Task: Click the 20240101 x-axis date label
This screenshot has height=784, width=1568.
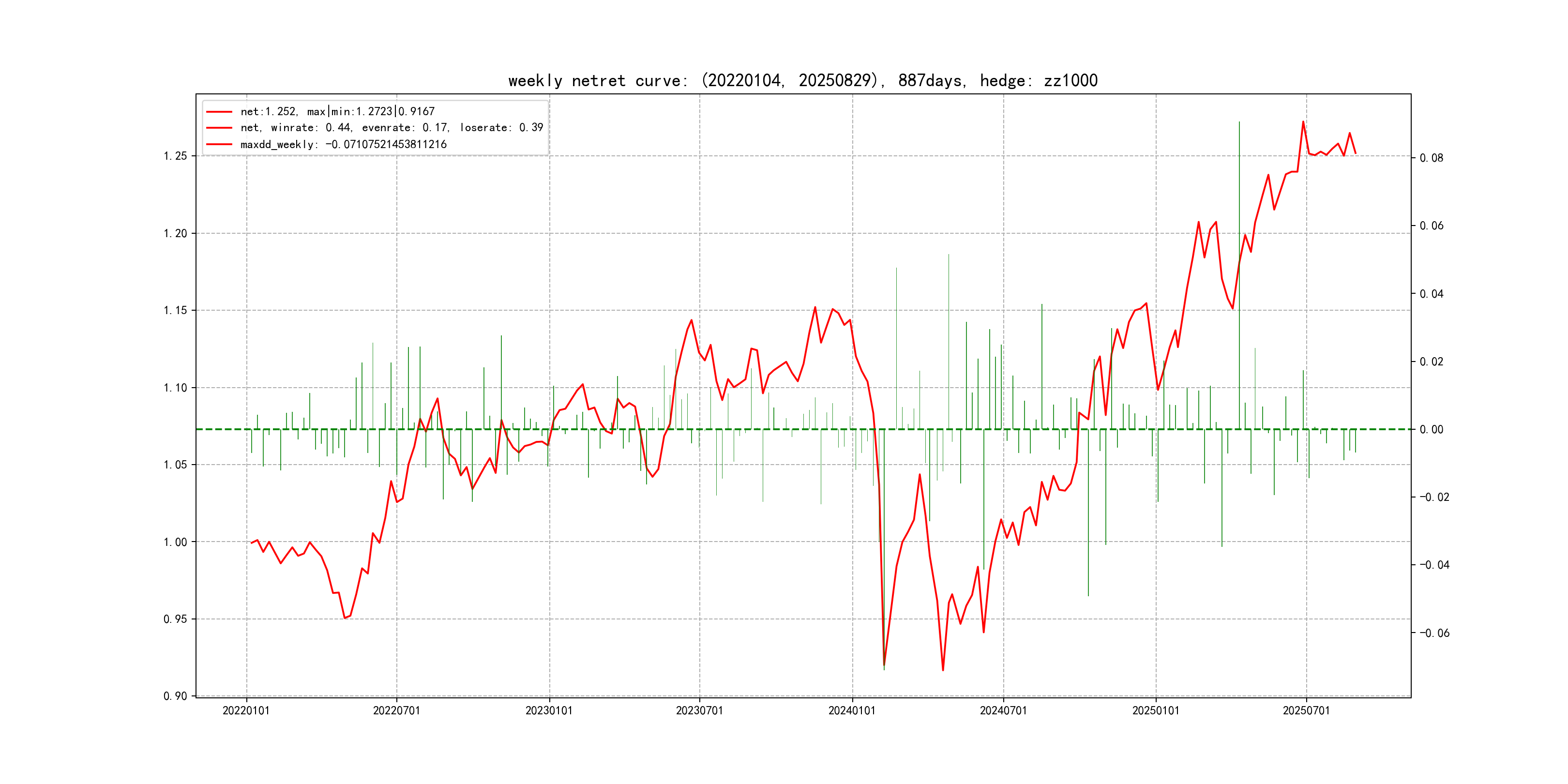Action: tap(852, 710)
